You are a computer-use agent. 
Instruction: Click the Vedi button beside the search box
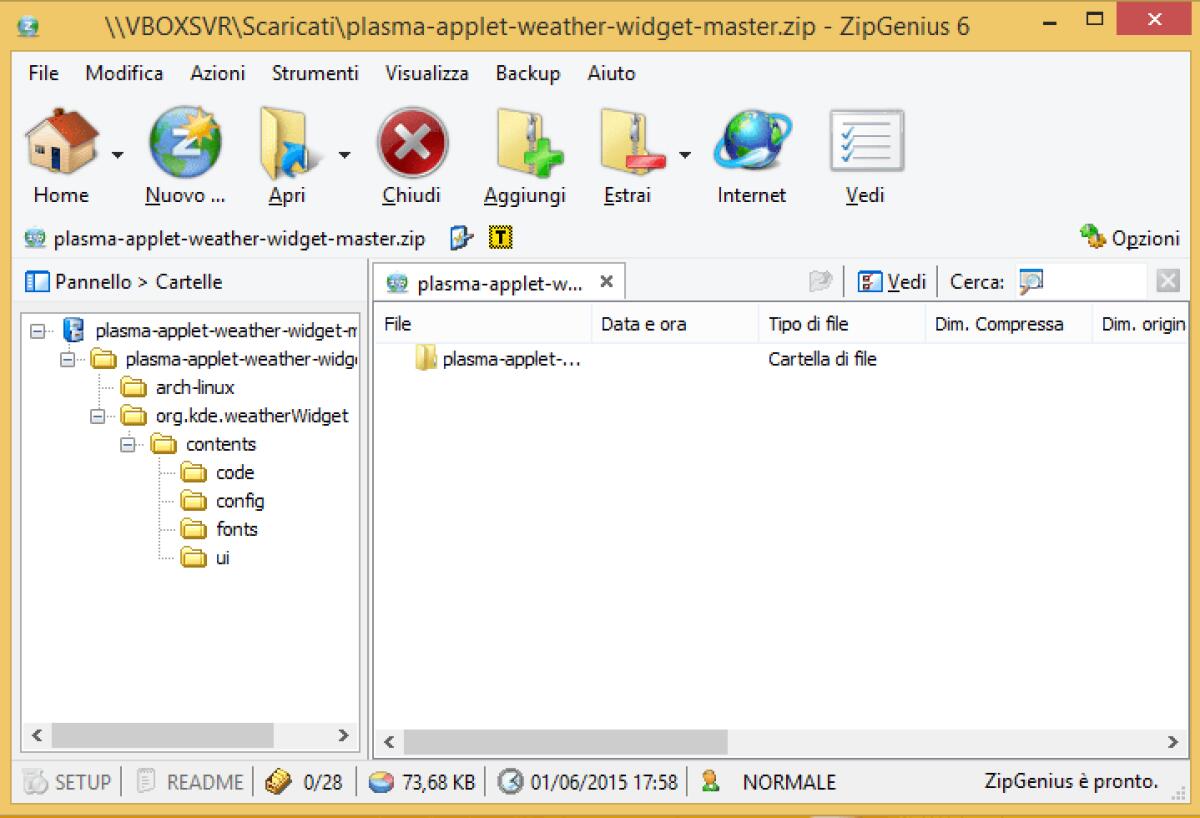pyautogui.click(x=898, y=281)
